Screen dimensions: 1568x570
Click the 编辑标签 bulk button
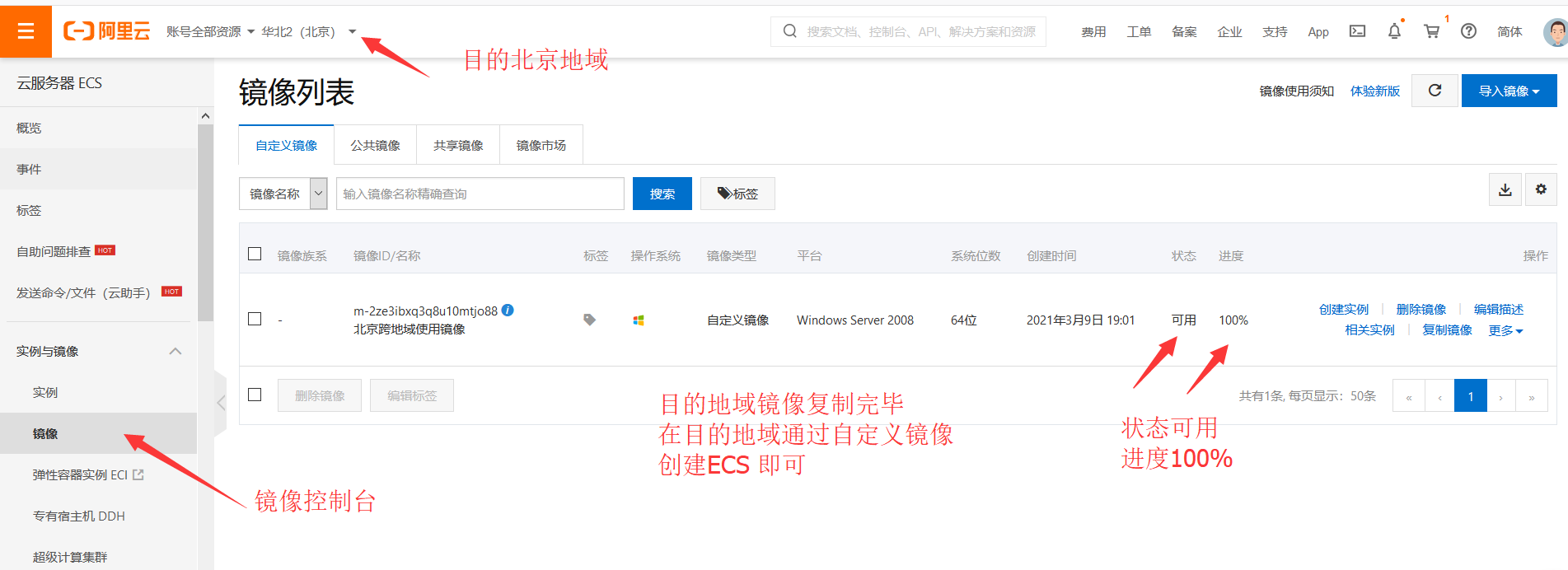(x=412, y=395)
